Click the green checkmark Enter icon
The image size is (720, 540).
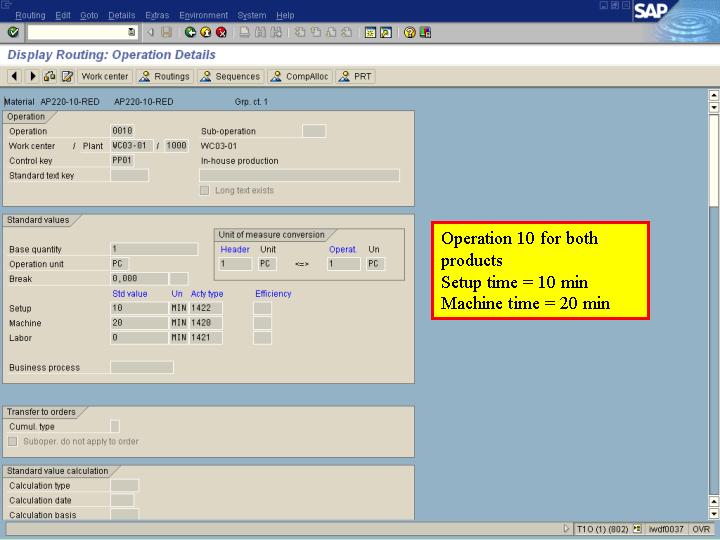click(x=13, y=32)
